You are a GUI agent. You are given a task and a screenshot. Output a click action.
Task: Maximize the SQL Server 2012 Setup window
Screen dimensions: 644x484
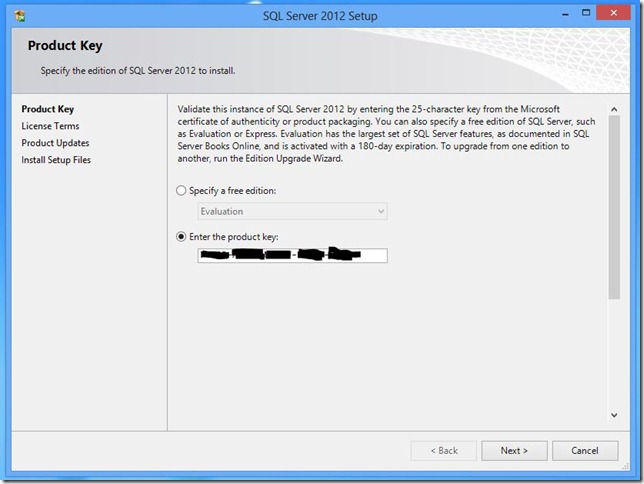tap(586, 13)
